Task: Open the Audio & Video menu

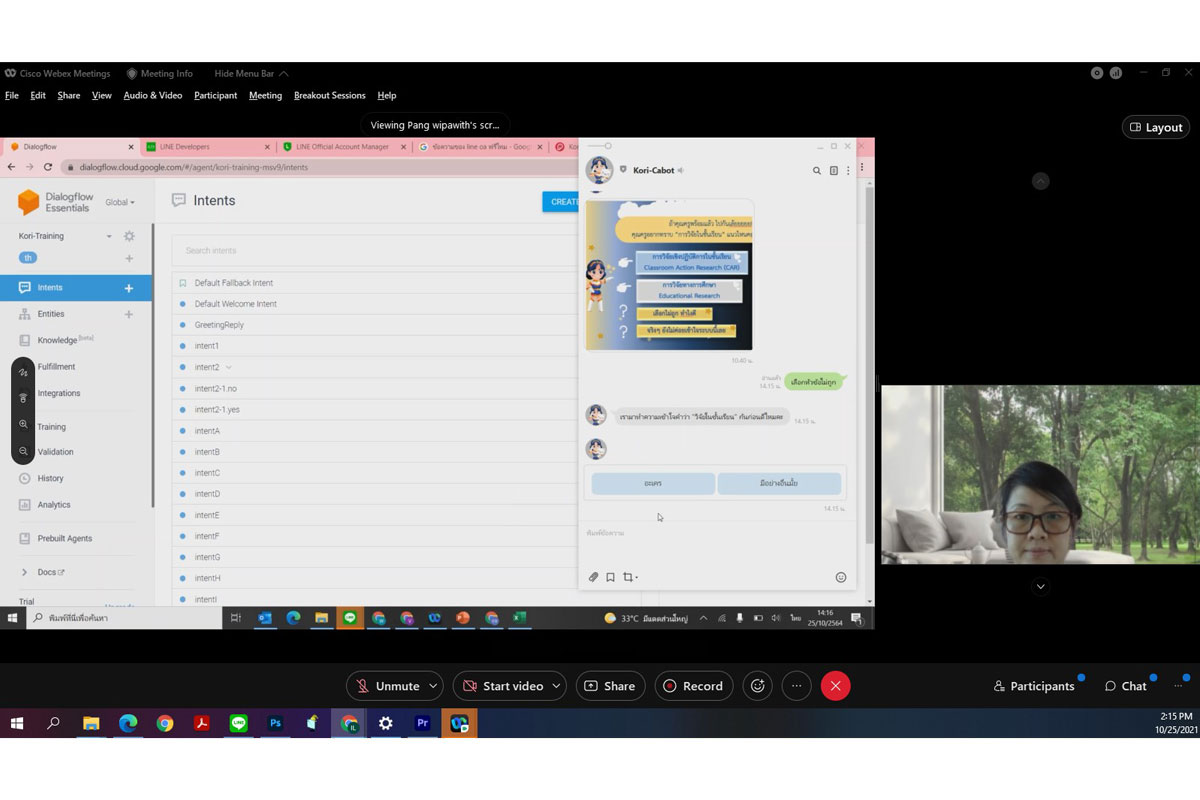Action: tap(153, 96)
